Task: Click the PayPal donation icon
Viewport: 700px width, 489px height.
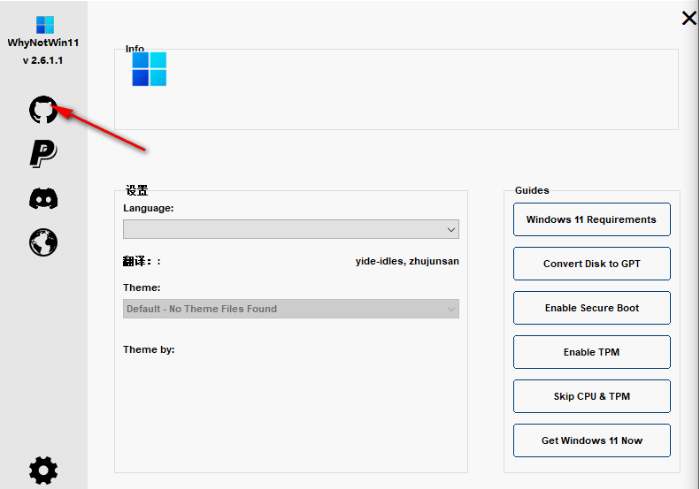Action: coord(43,153)
